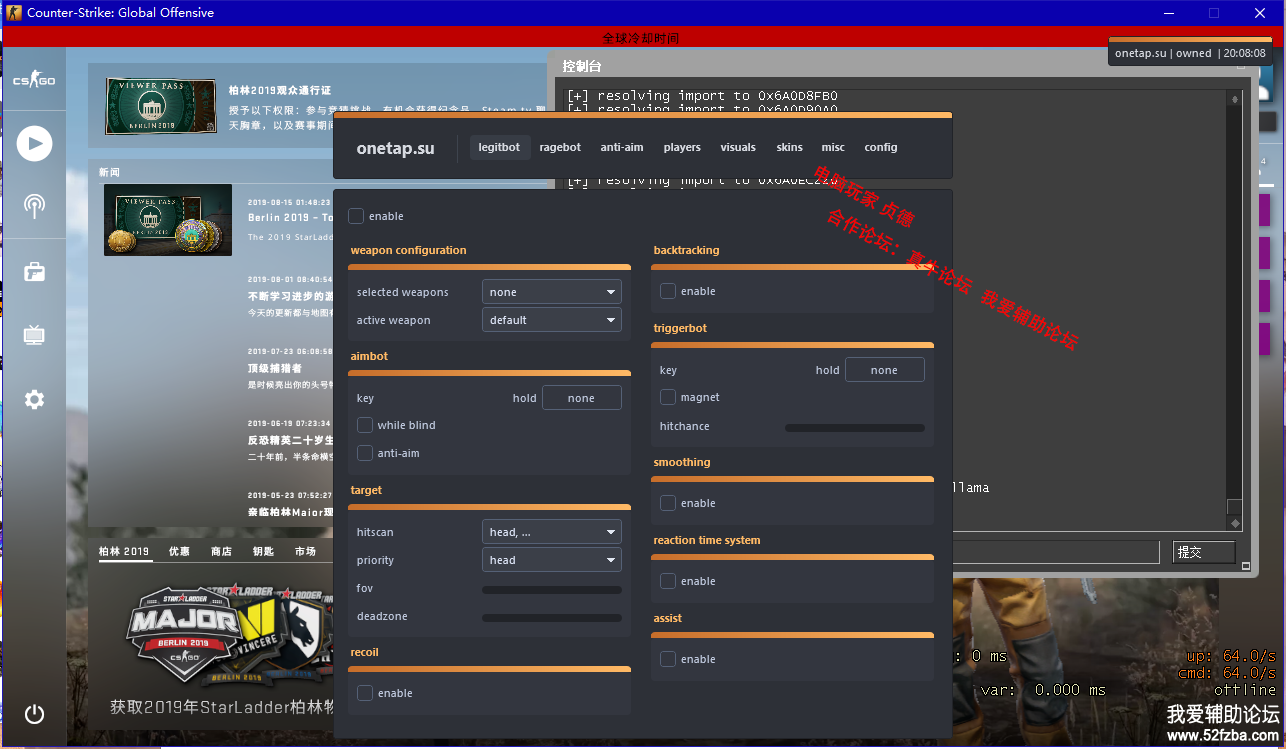Open the players tab
Screen dimensions: 1286x749
click(682, 147)
